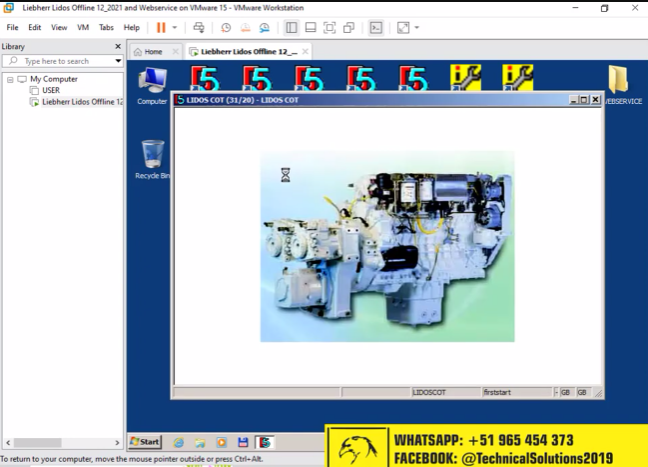The height and width of the screenshot is (467, 648).
Task: Open the Recycle Bin desktop icon
Action: click(153, 157)
